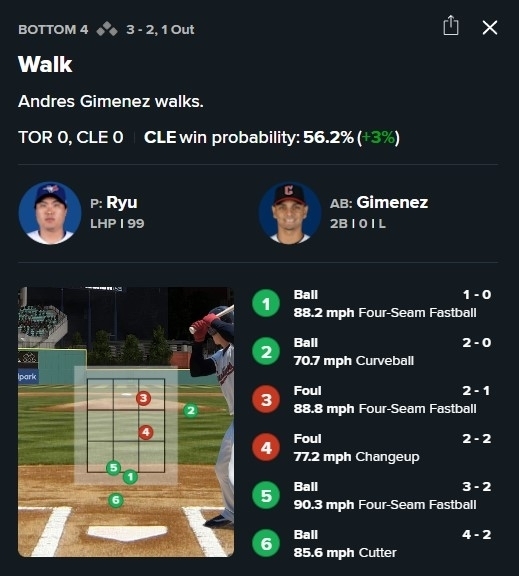Click pitch 3 marker in strike zone
This screenshot has width=519, height=576.
pos(143,398)
